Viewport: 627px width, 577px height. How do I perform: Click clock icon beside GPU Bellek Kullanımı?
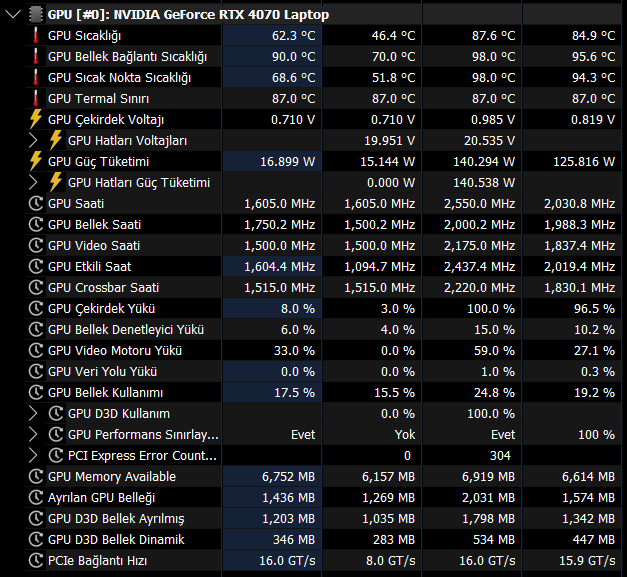click(x=36, y=392)
